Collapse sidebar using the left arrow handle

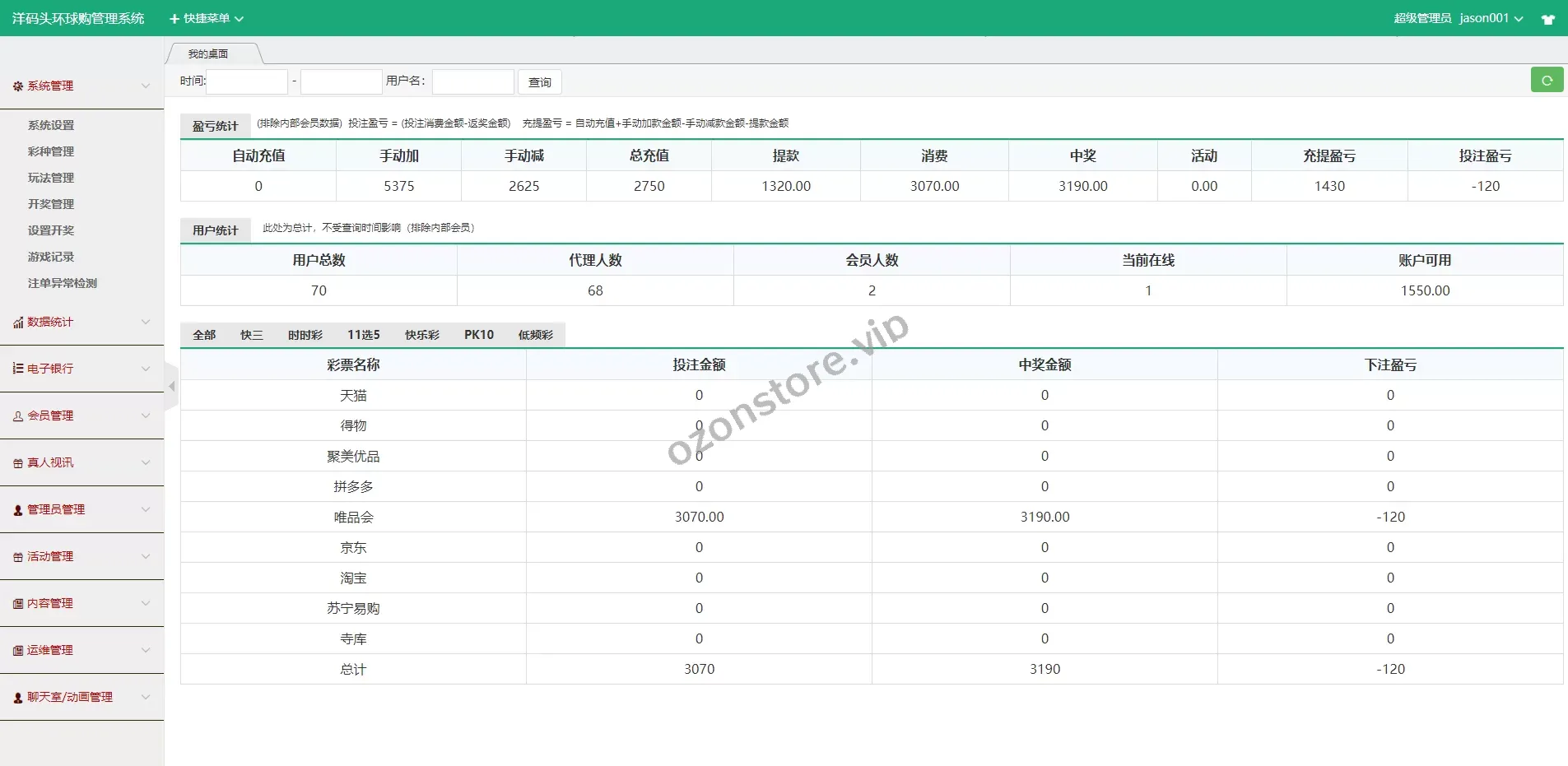tap(171, 386)
